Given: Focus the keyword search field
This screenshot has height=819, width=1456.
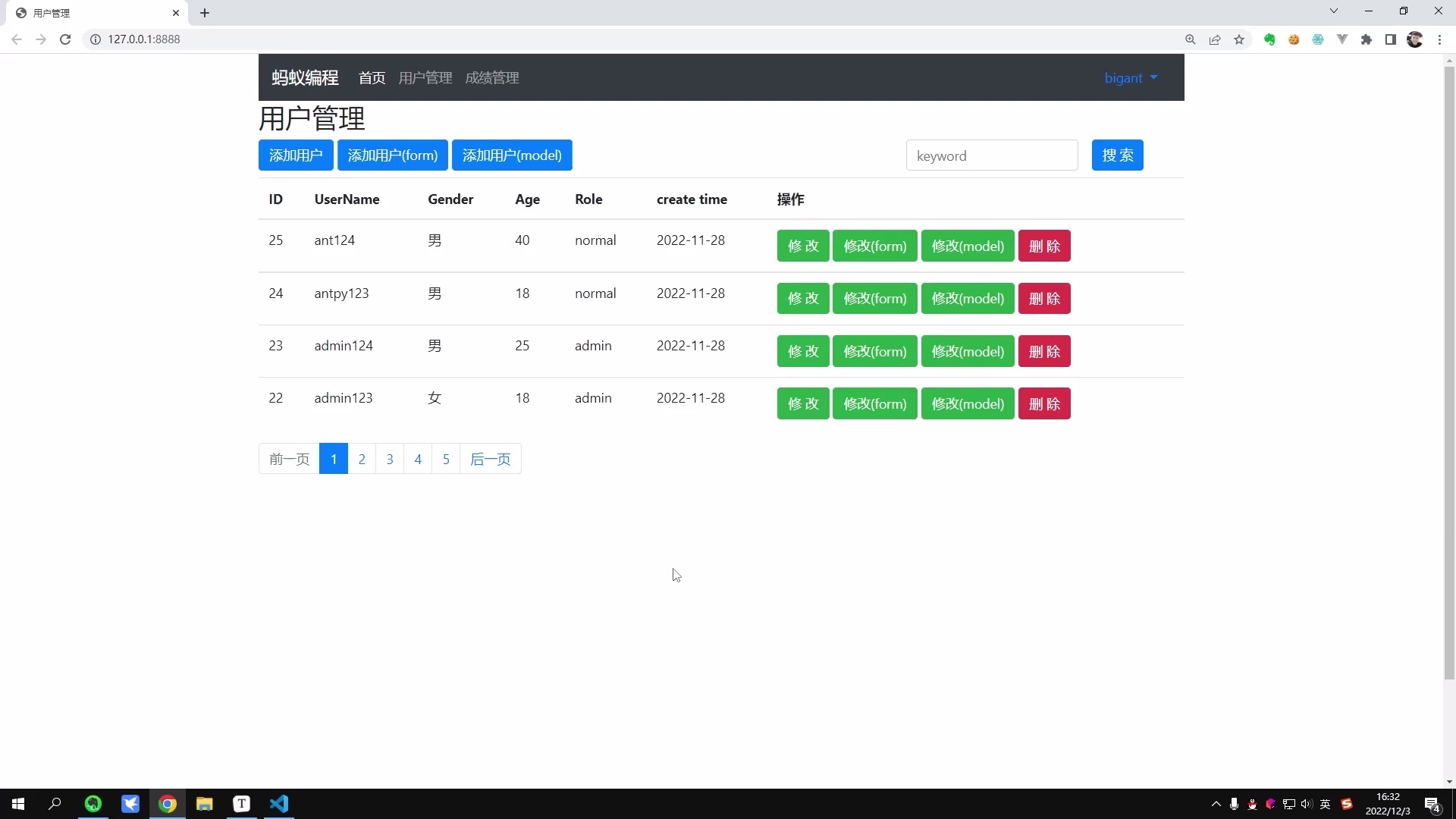Looking at the screenshot, I should coord(992,155).
